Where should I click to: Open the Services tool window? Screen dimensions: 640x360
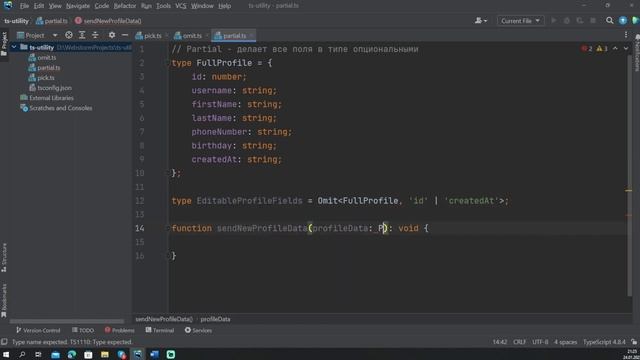coord(198,330)
